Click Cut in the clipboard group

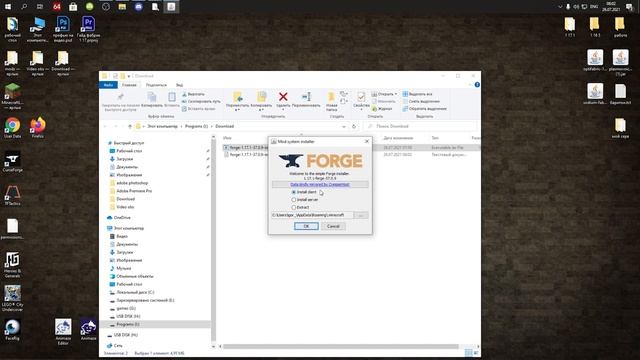click(193, 94)
